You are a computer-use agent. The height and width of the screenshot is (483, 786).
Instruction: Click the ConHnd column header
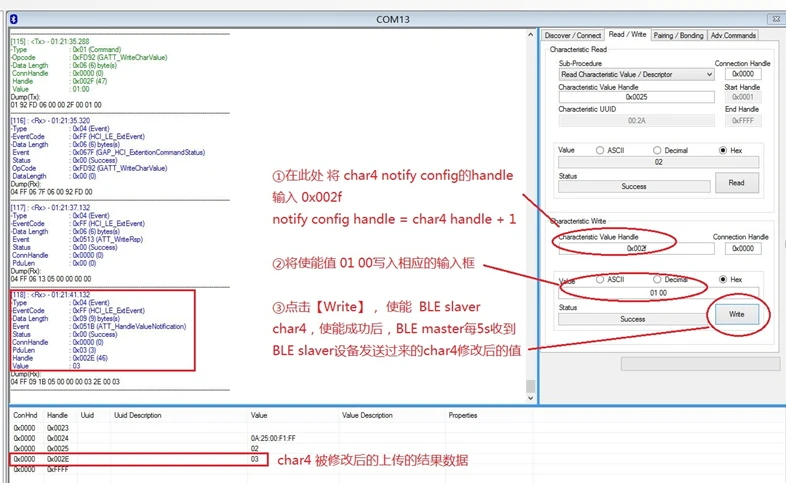point(25,415)
